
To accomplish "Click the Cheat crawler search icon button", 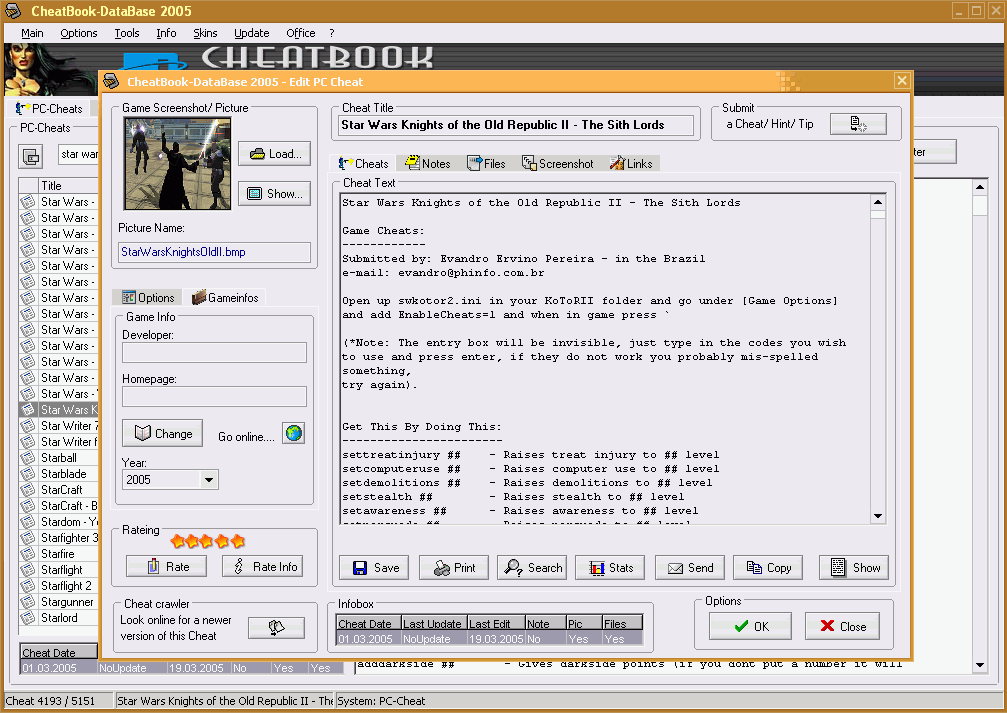I will (276, 627).
